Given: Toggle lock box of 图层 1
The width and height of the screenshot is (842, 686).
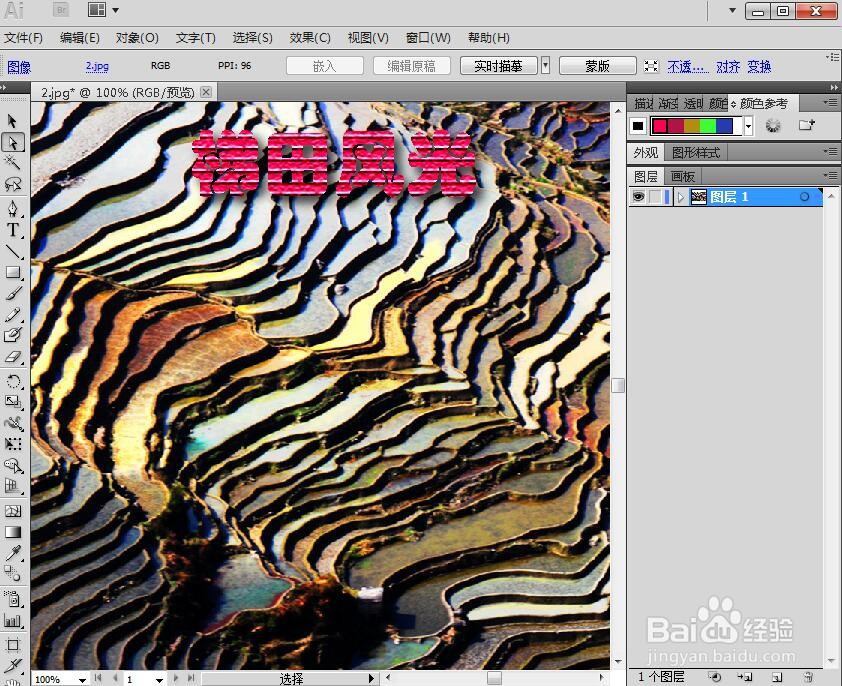Looking at the screenshot, I should pyautogui.click(x=655, y=197).
